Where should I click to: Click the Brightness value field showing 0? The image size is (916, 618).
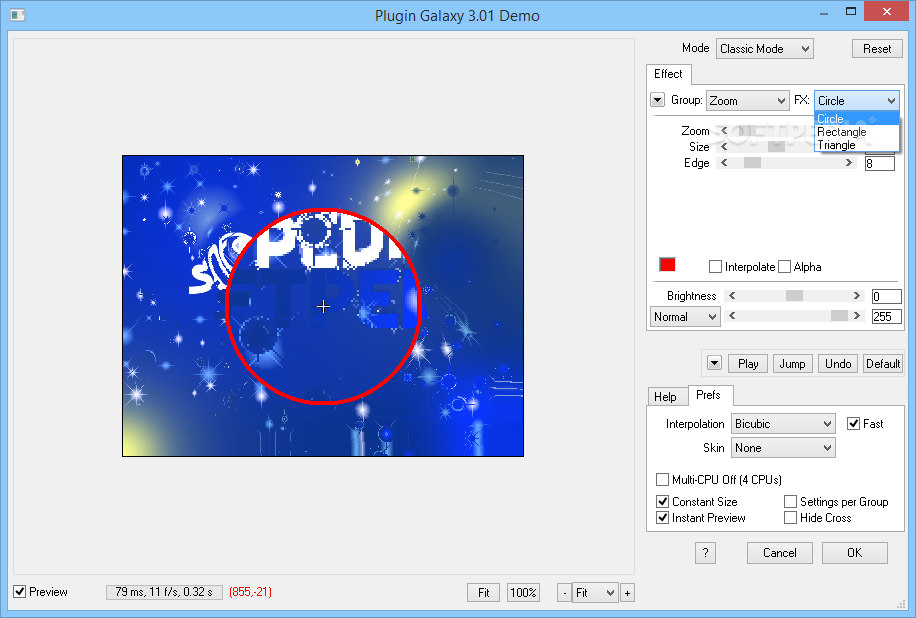coord(886,296)
